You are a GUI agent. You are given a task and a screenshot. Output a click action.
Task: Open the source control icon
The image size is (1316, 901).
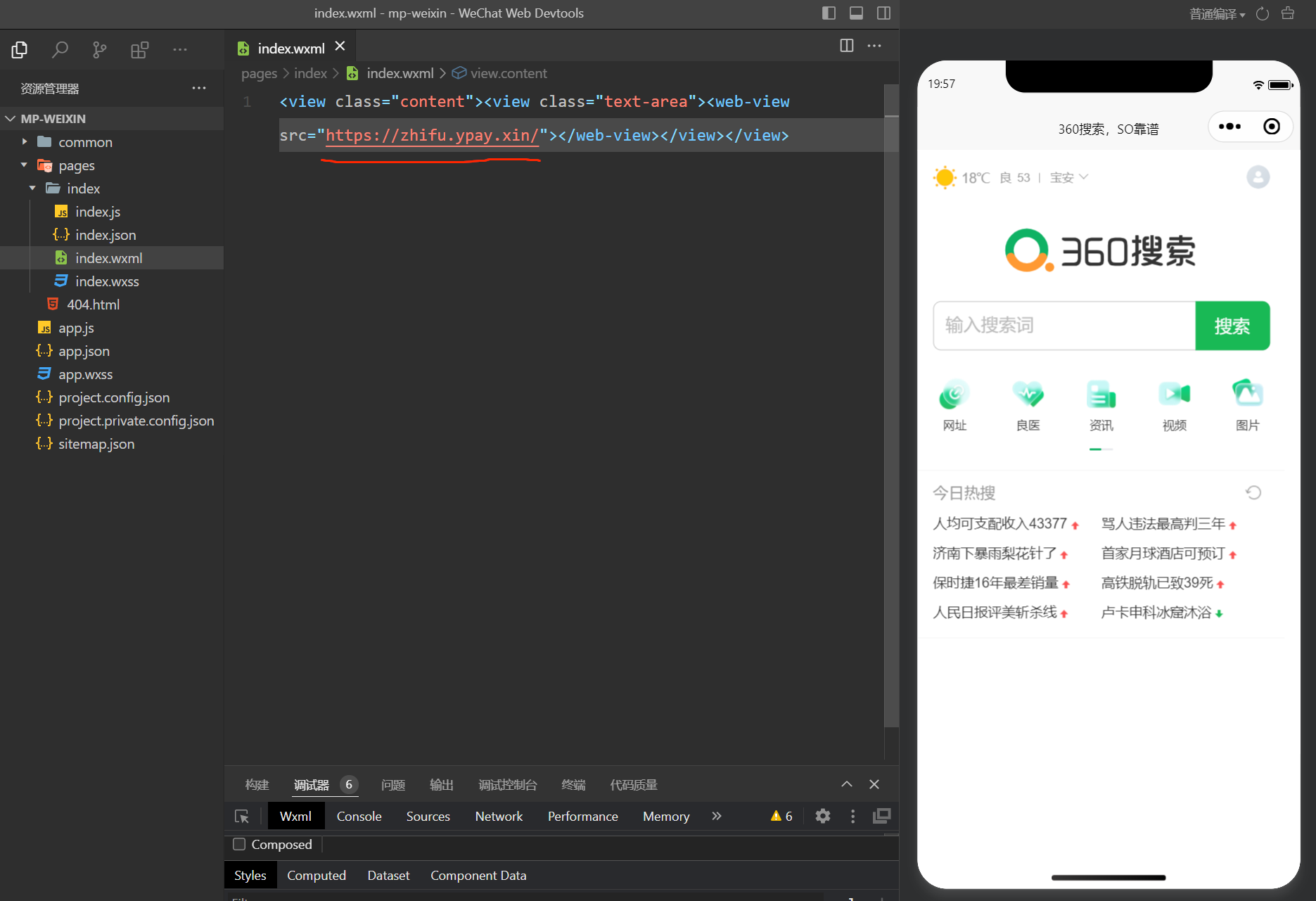[x=99, y=49]
